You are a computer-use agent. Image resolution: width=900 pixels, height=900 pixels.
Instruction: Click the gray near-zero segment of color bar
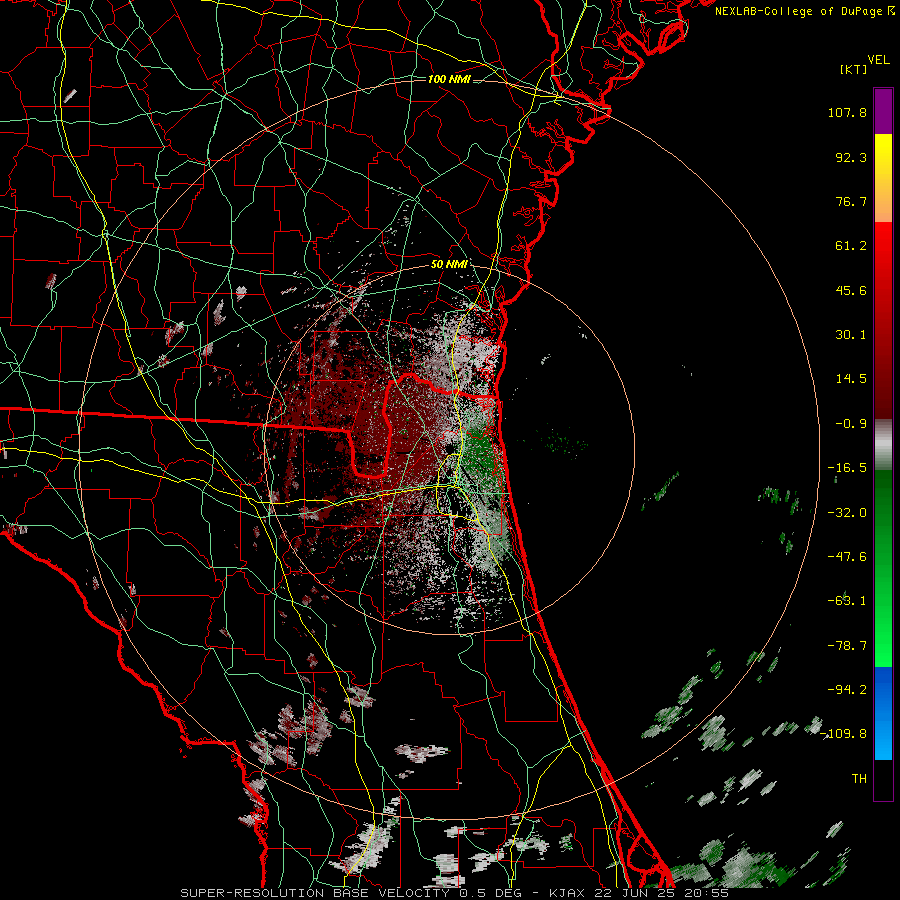(883, 445)
